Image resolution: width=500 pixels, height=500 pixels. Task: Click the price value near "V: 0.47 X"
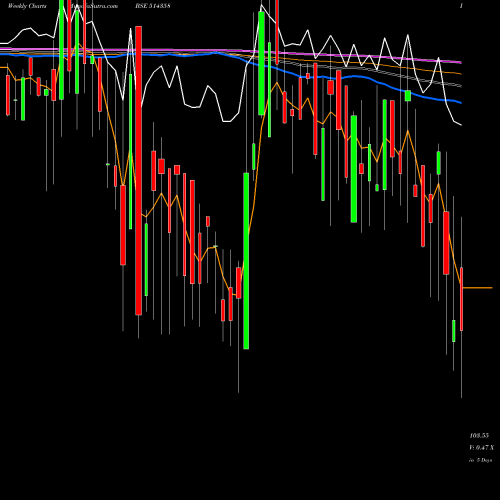pyautogui.click(x=479, y=436)
